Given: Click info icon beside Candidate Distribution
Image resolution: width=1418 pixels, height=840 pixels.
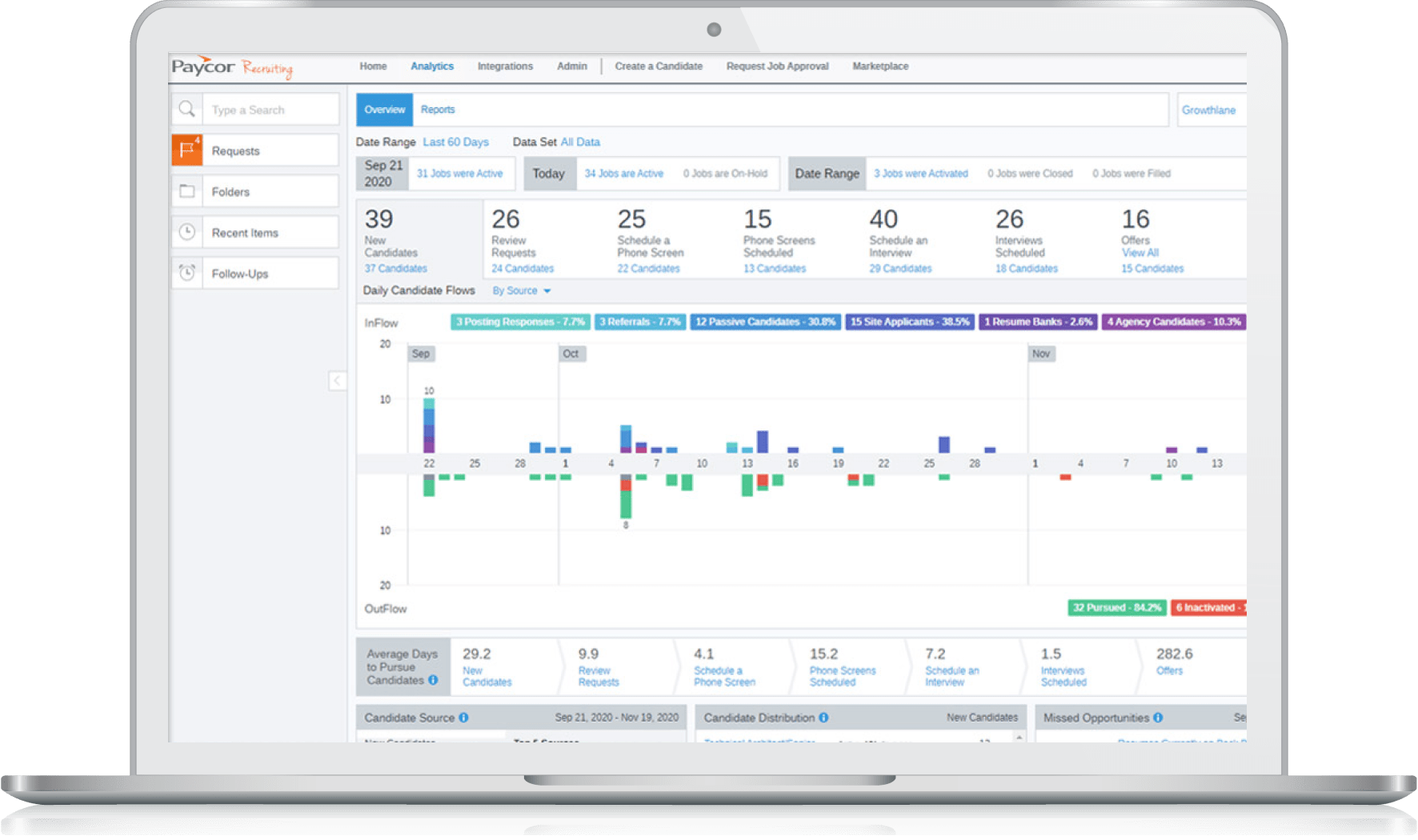Looking at the screenshot, I should coord(823,718).
